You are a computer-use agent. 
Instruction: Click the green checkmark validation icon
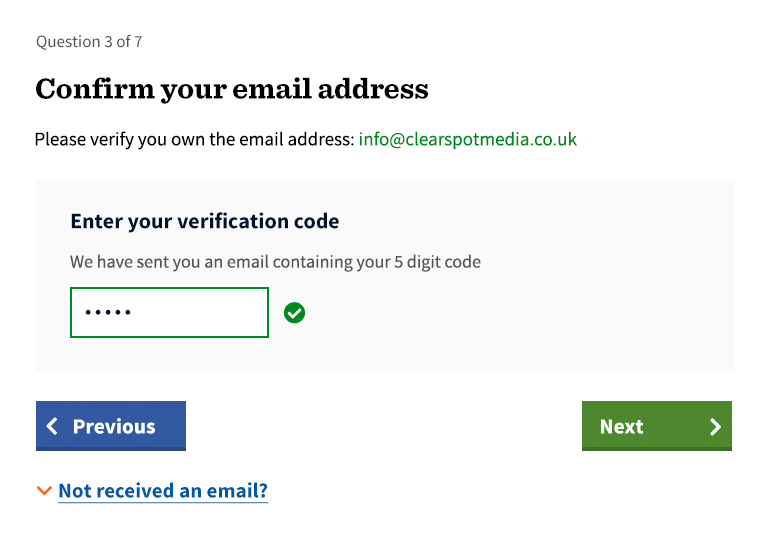pos(295,313)
